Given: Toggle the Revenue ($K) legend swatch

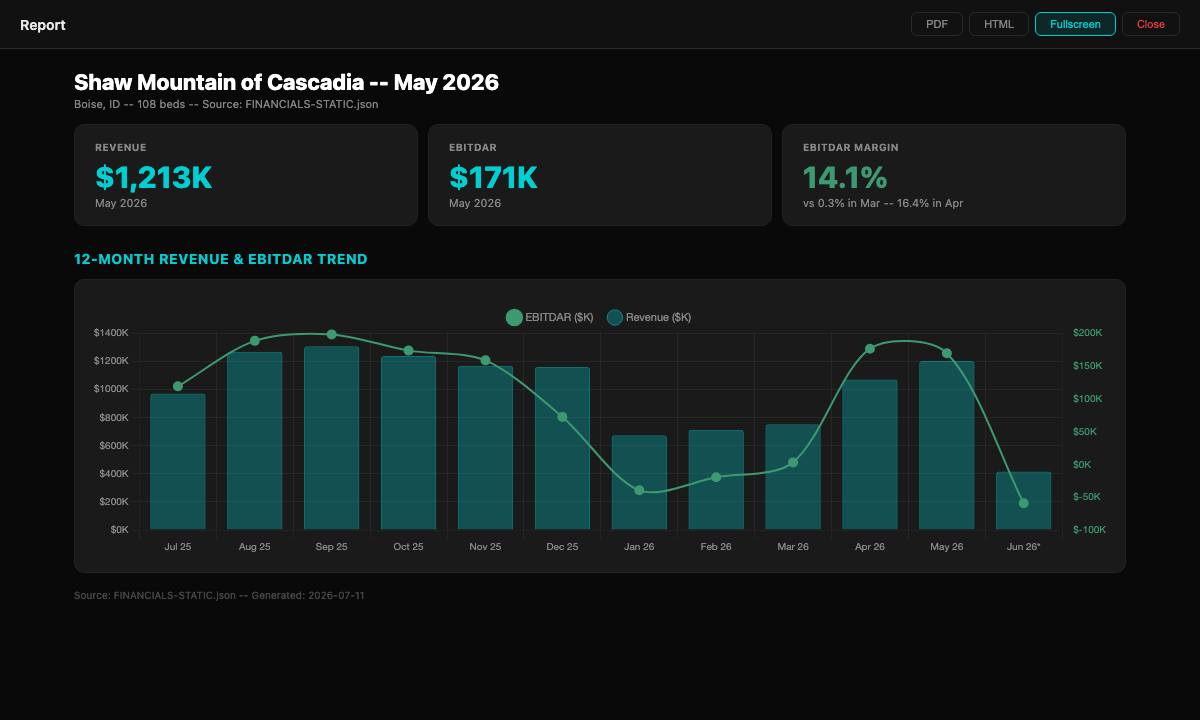Looking at the screenshot, I should point(615,317).
